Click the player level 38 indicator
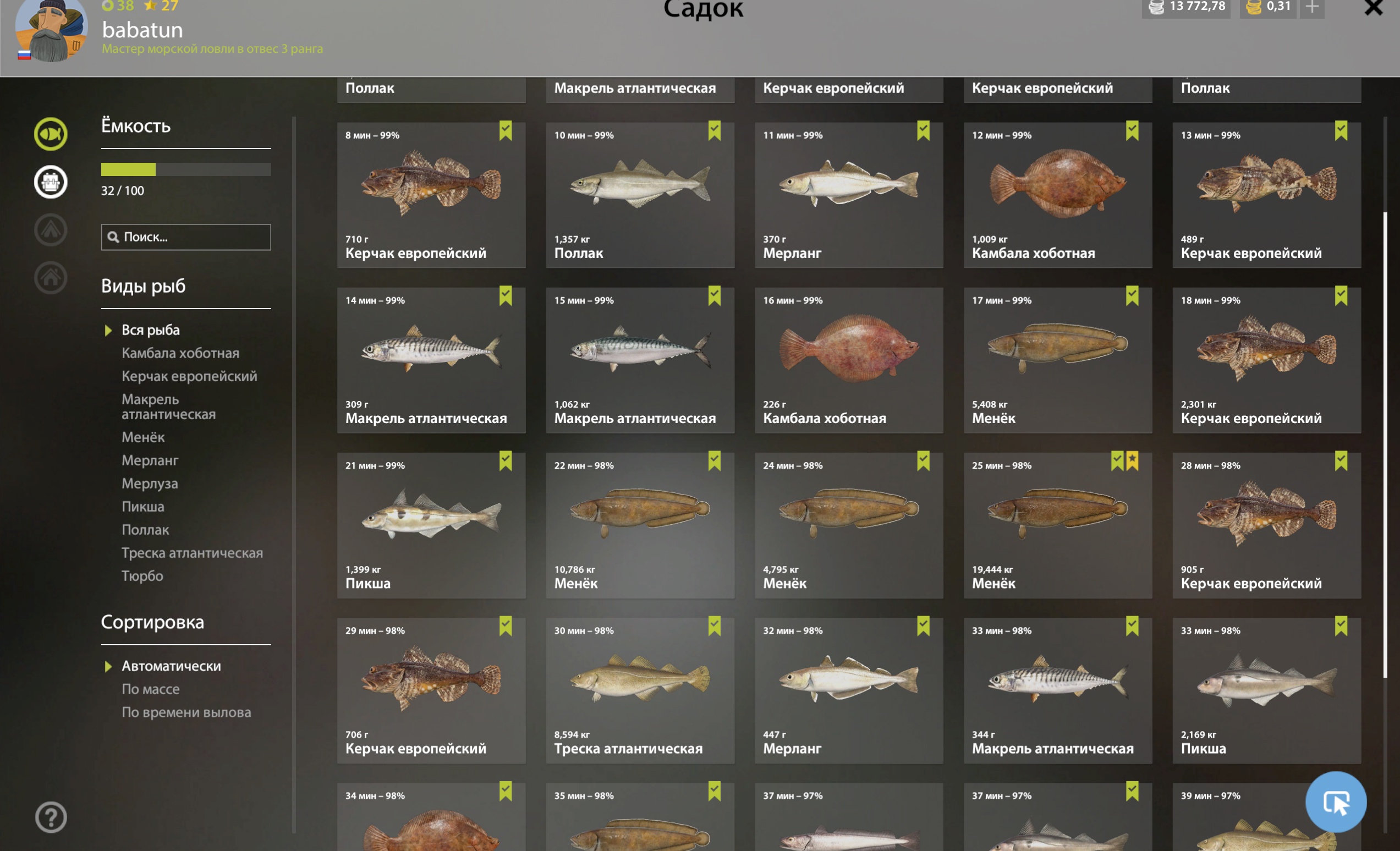The height and width of the screenshot is (851, 1400). (x=118, y=6)
